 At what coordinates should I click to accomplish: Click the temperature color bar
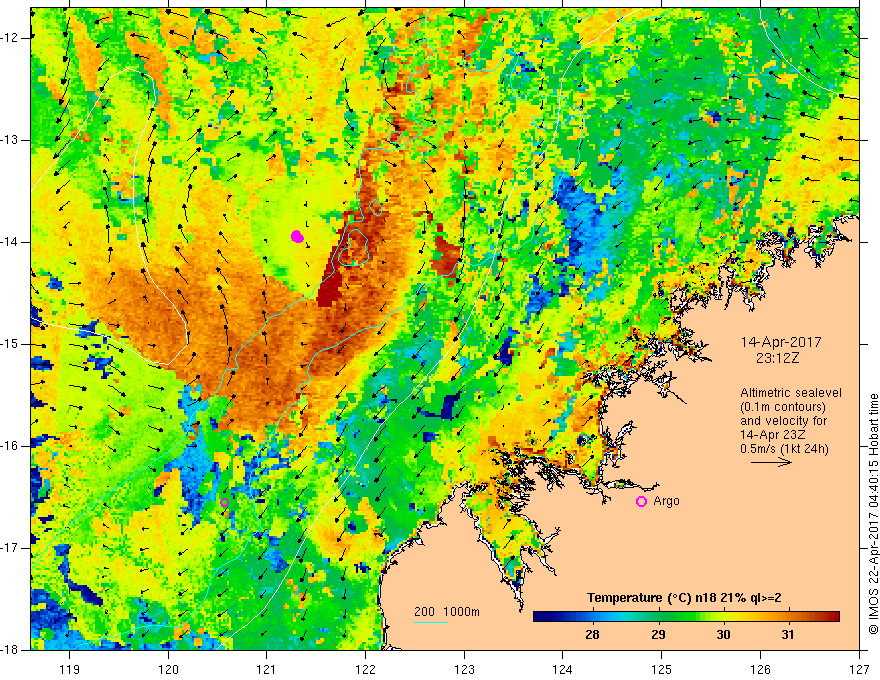(x=686, y=617)
